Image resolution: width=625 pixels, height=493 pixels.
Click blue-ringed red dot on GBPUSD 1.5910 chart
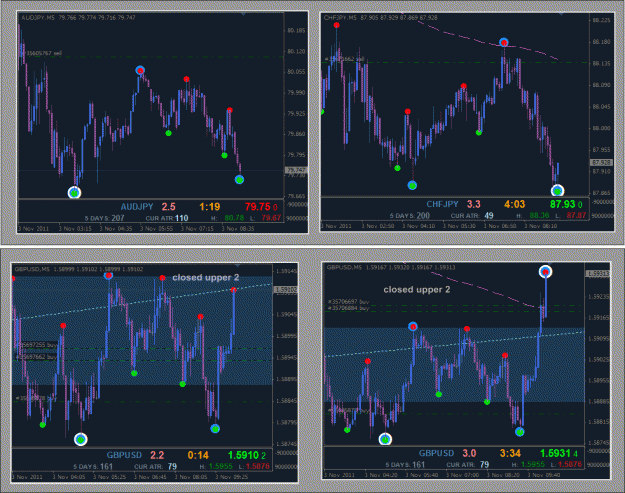click(x=108, y=275)
